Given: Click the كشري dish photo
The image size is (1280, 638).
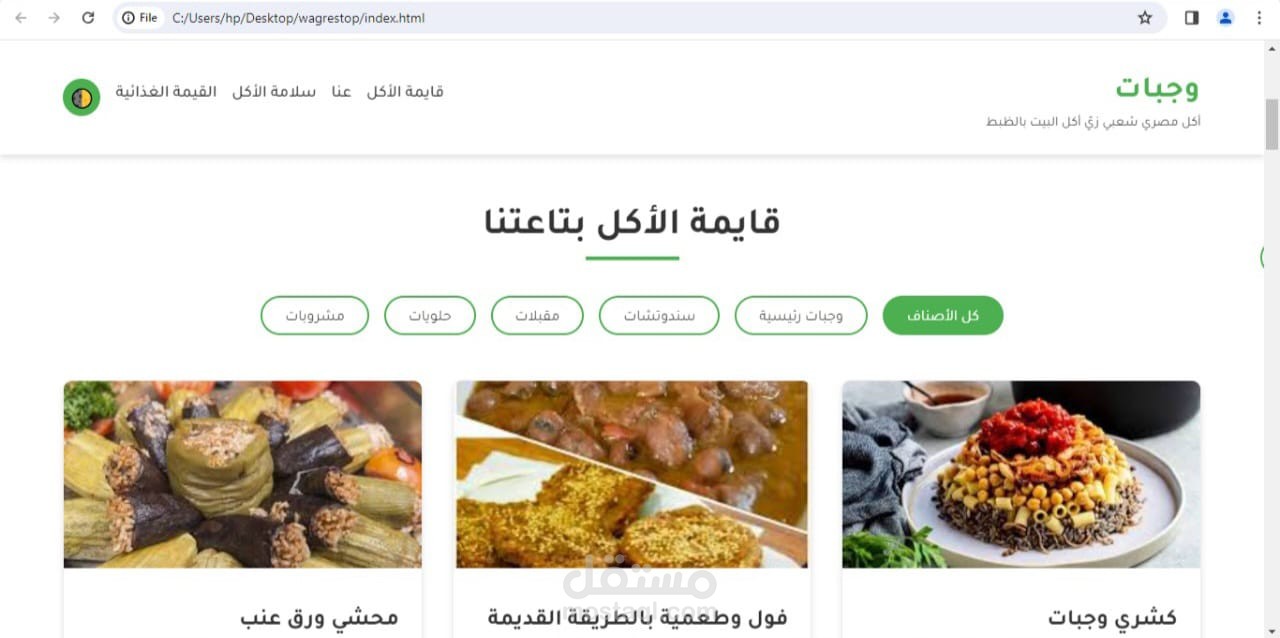Looking at the screenshot, I should point(1021,474).
